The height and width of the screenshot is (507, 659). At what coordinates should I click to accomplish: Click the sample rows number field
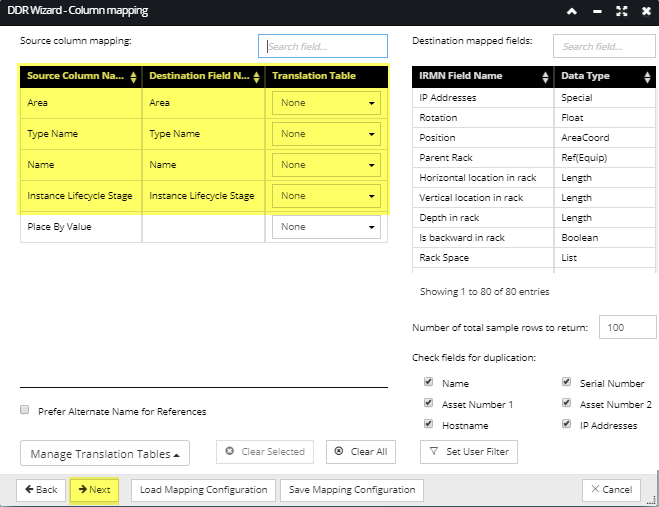click(627, 327)
